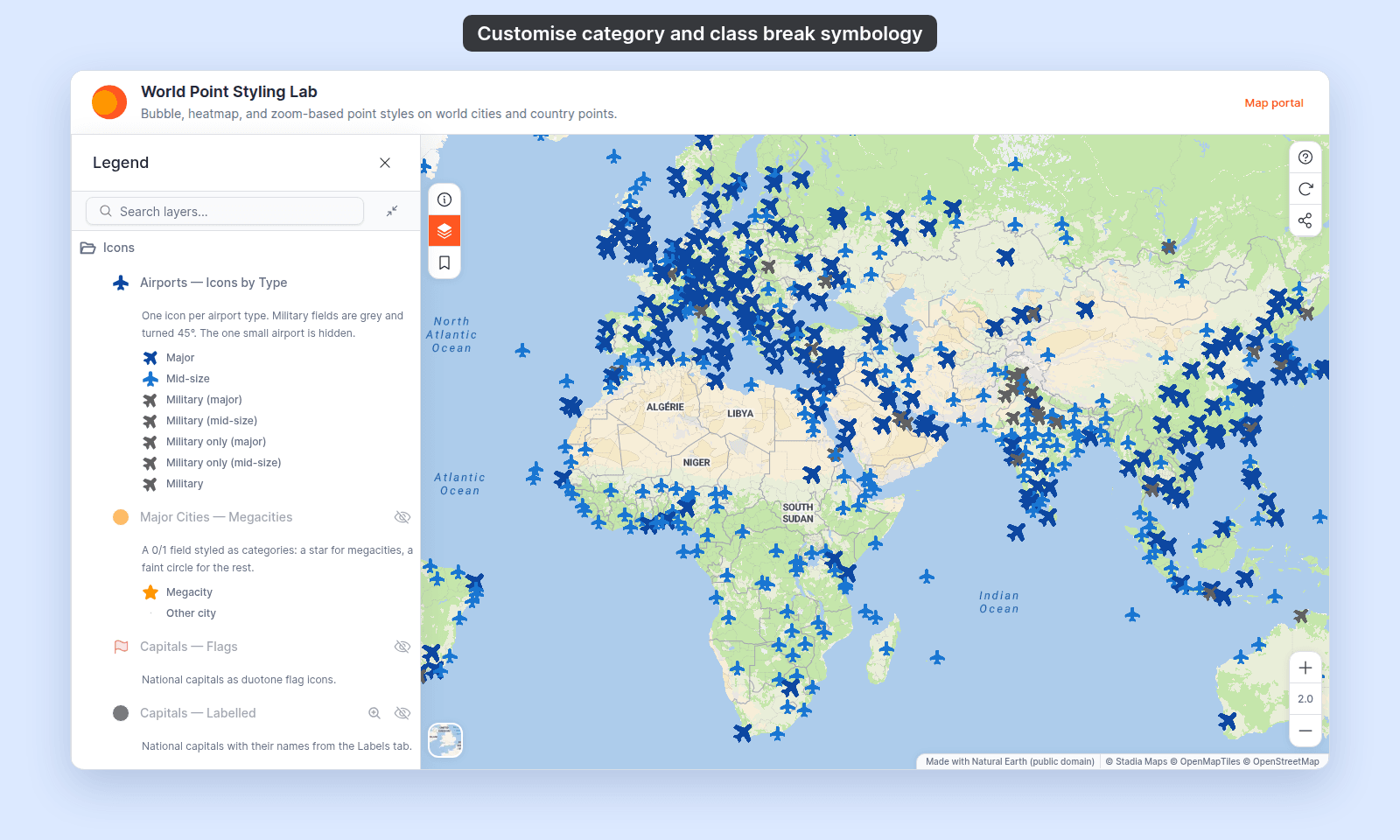The image size is (1400, 840).
Task: Open the map info panel
Action: point(444,199)
